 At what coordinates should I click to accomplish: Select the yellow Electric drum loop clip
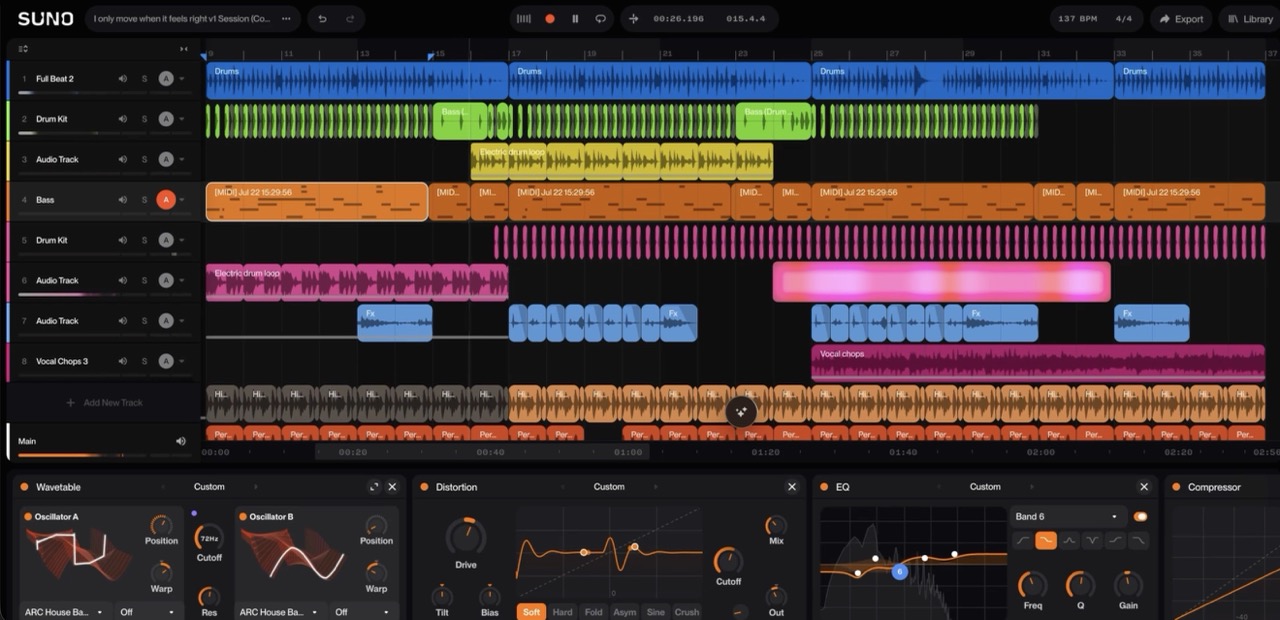coord(622,161)
